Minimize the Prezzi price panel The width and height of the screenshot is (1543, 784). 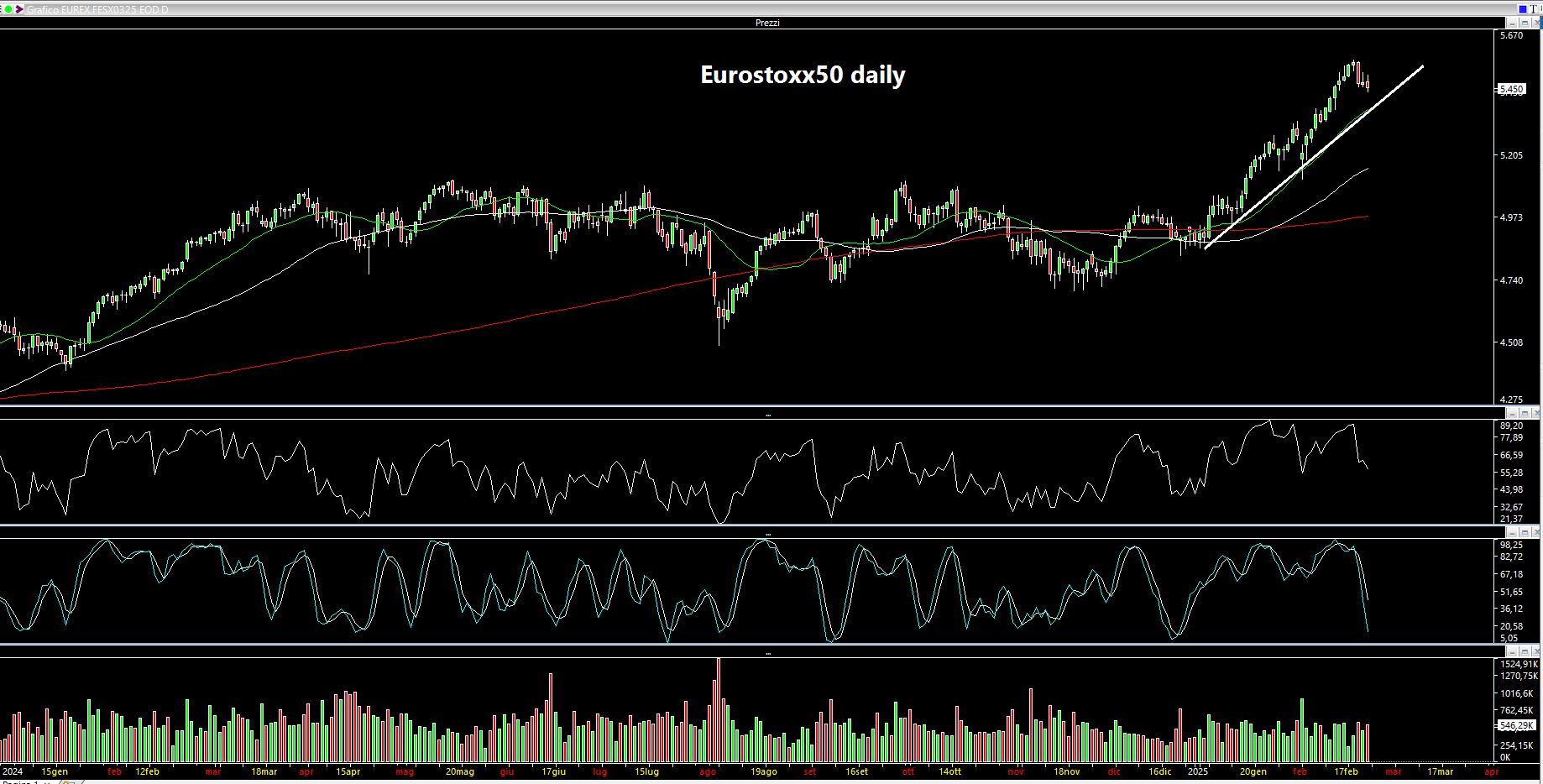pyautogui.click(x=1512, y=23)
